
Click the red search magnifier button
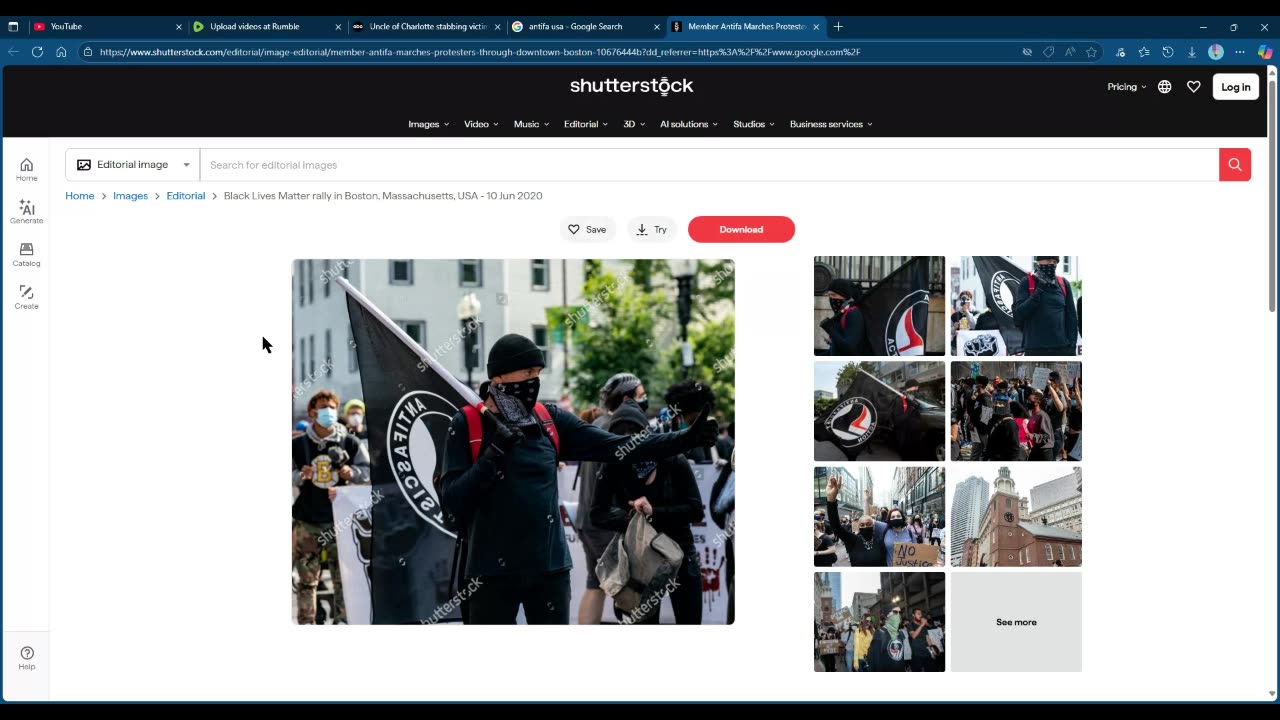click(1234, 165)
